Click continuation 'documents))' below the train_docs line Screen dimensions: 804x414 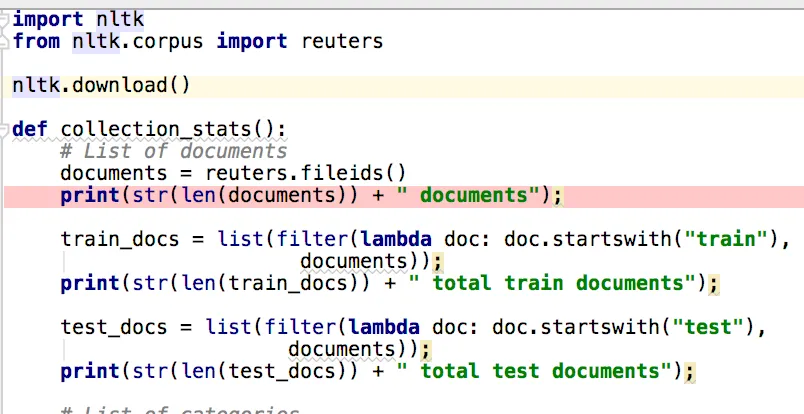(x=365, y=262)
